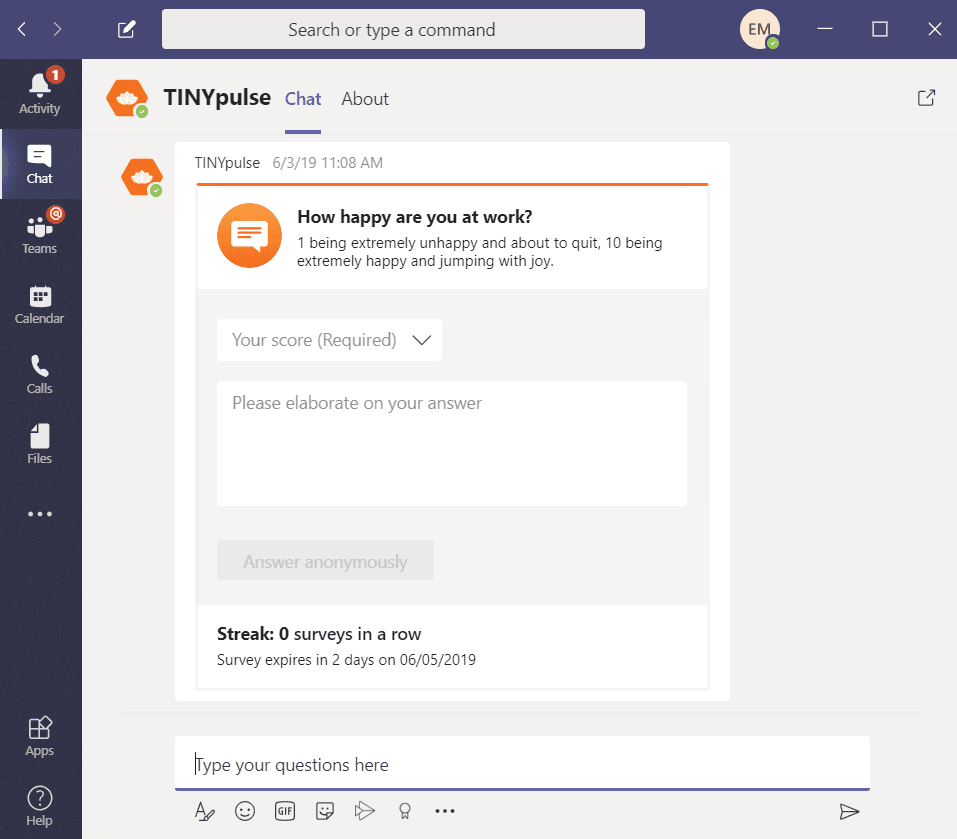The height and width of the screenshot is (839, 957).
Task: Open the emoji picker
Action: coord(244,811)
